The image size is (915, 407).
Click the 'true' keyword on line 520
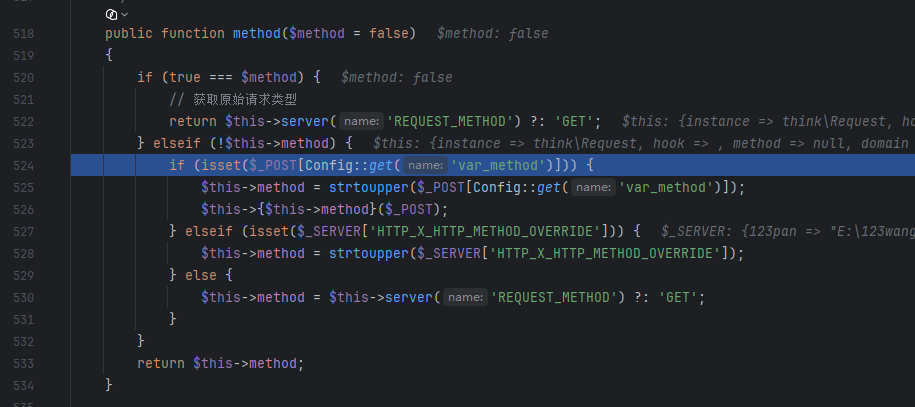click(185, 78)
